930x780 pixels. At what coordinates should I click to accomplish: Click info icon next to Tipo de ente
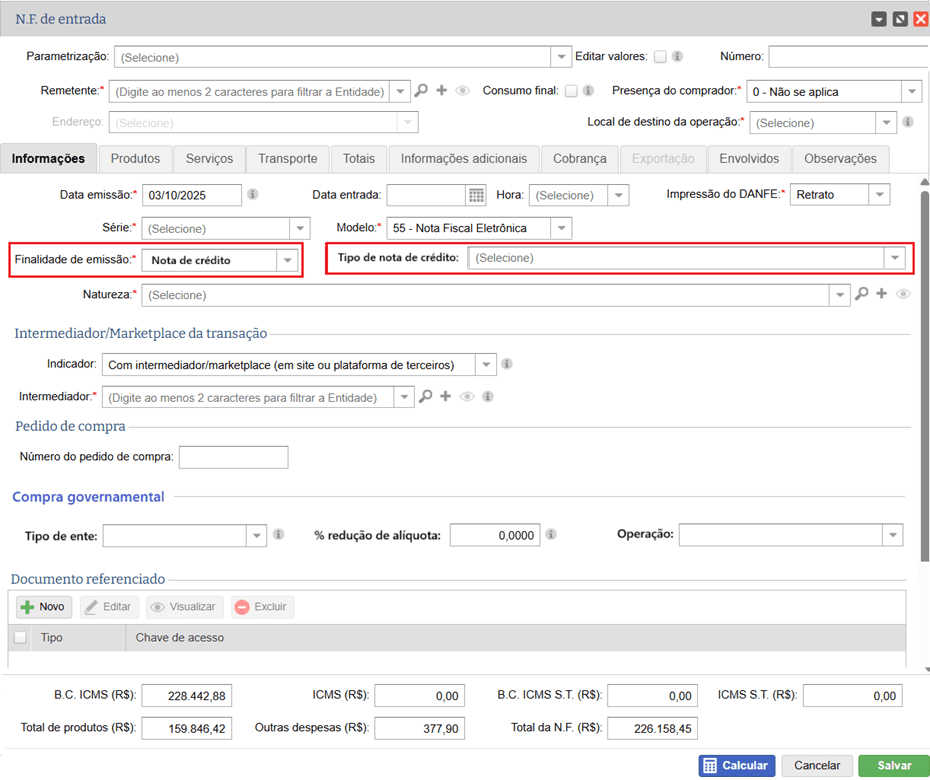pos(279,535)
